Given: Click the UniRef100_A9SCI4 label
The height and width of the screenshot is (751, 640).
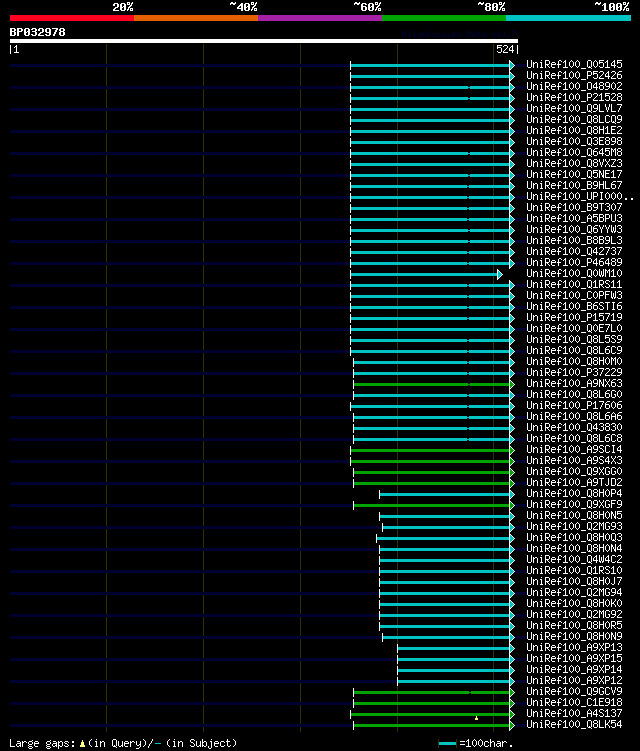Looking at the screenshot, I should (574, 450).
